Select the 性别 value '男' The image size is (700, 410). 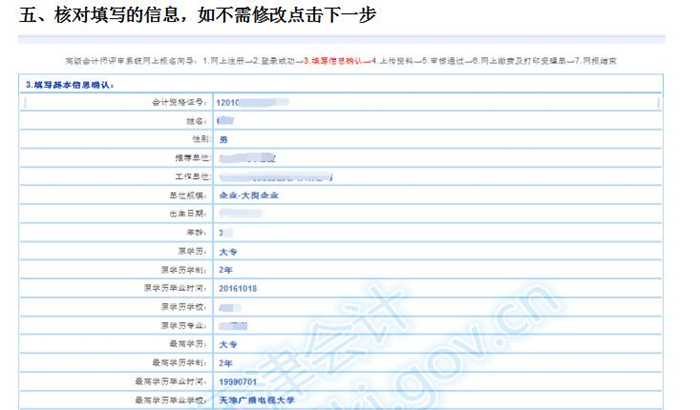[x=222, y=139]
